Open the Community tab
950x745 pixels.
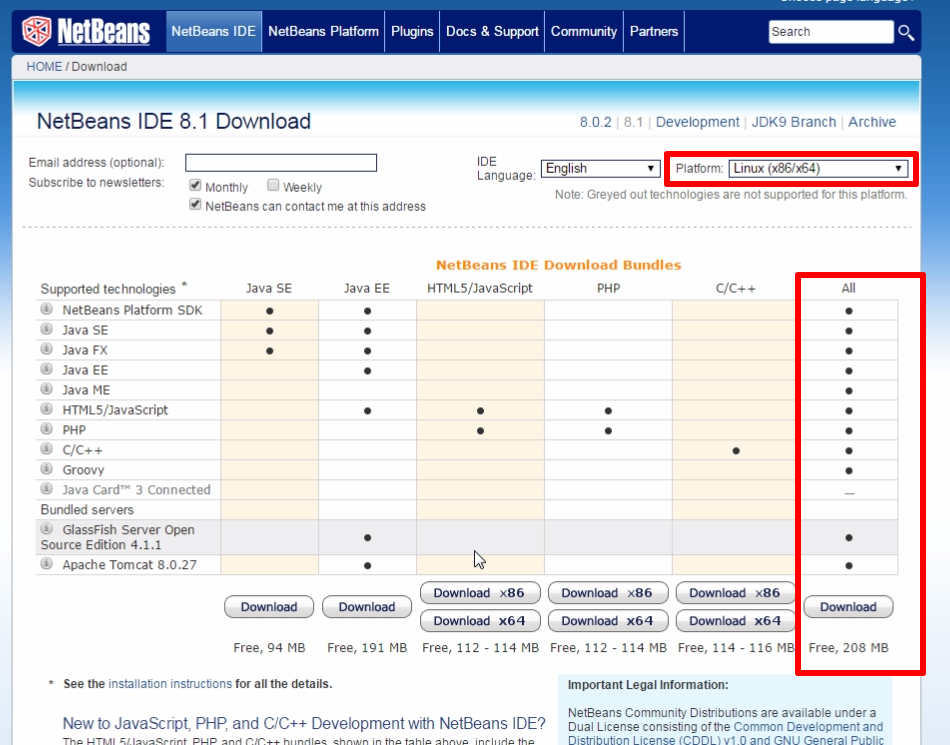click(584, 31)
